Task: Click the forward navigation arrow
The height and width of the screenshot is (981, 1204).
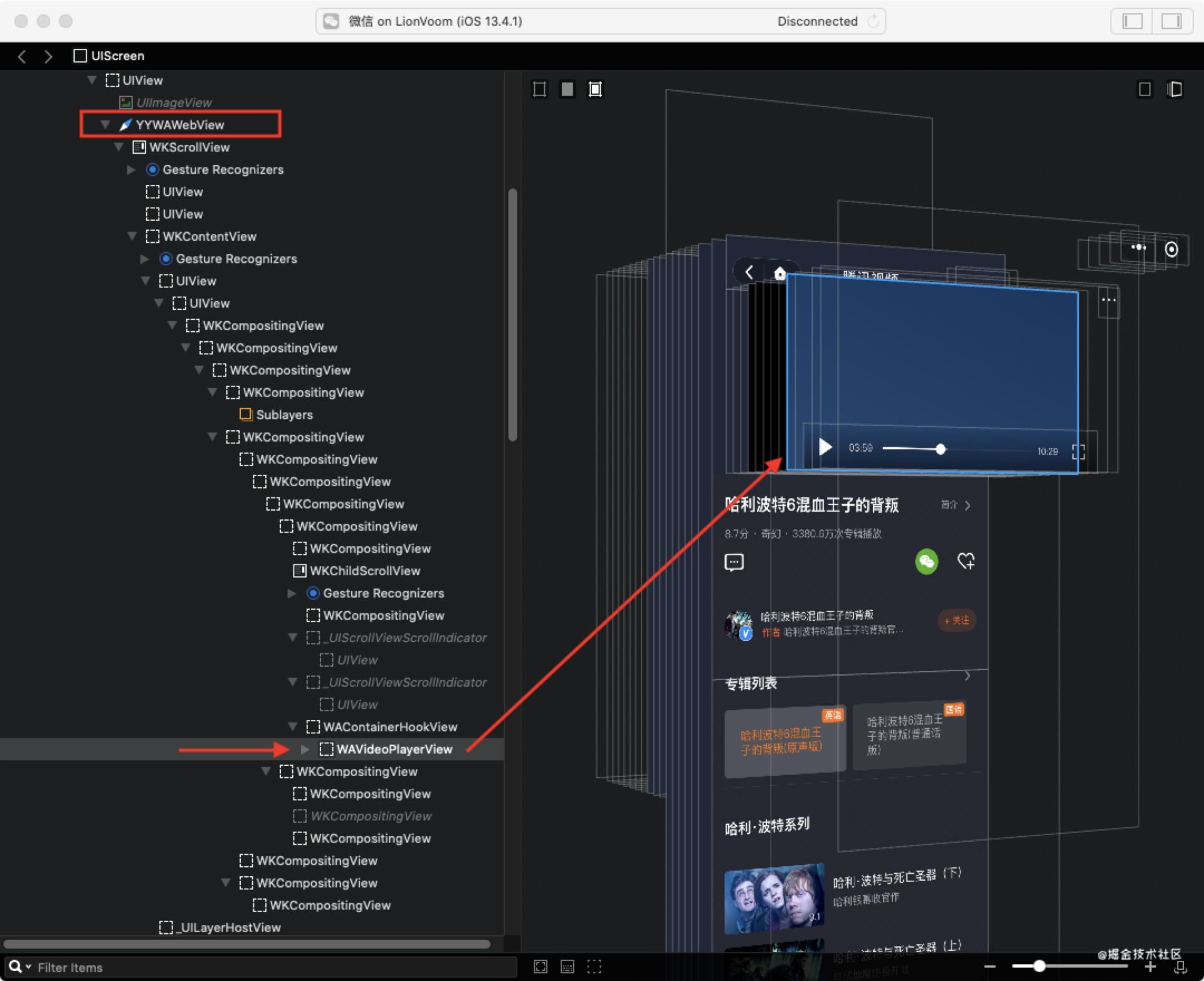Action: tap(48, 56)
